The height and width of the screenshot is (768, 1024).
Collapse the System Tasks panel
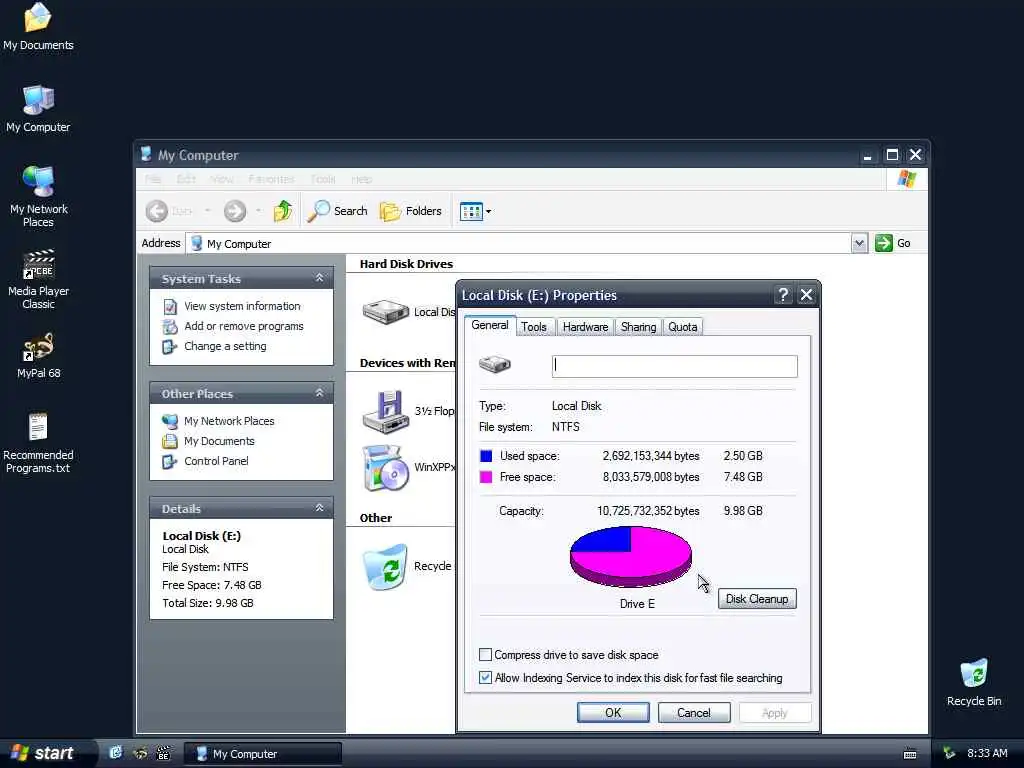coord(319,278)
